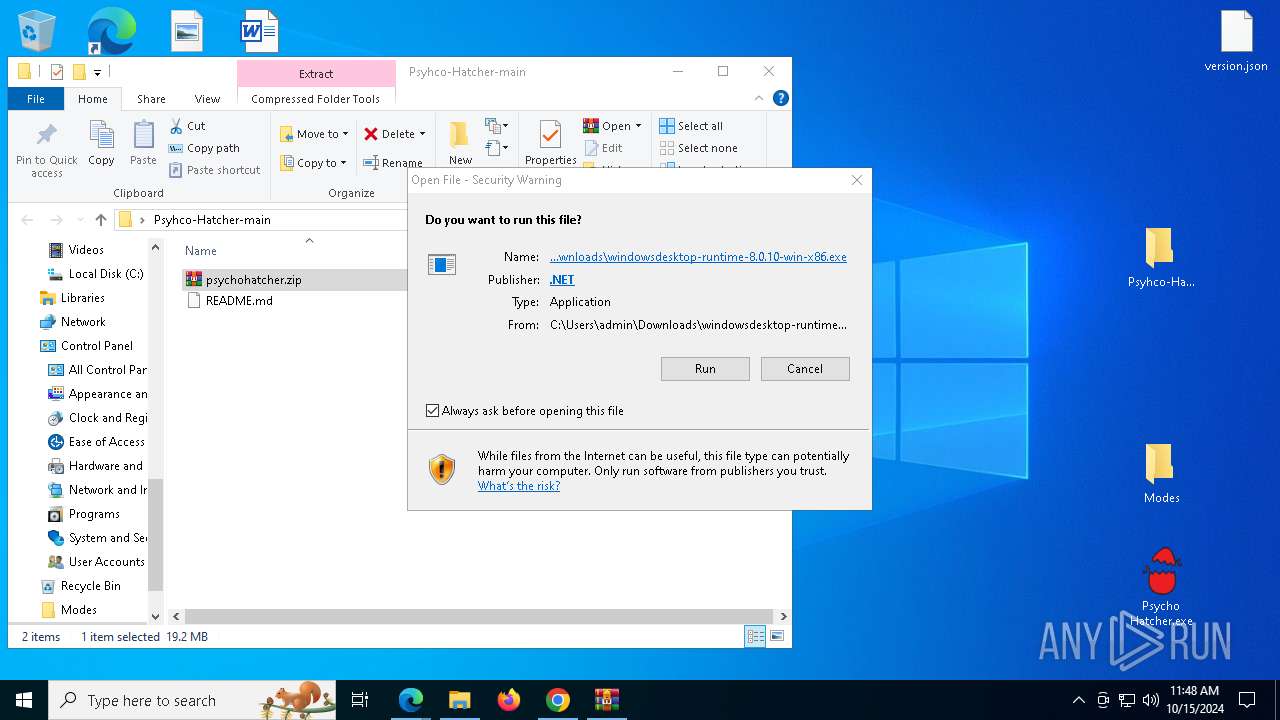Click the Psyhco-Hatcher-main address path
The width and height of the screenshot is (1280, 720).
point(212,220)
